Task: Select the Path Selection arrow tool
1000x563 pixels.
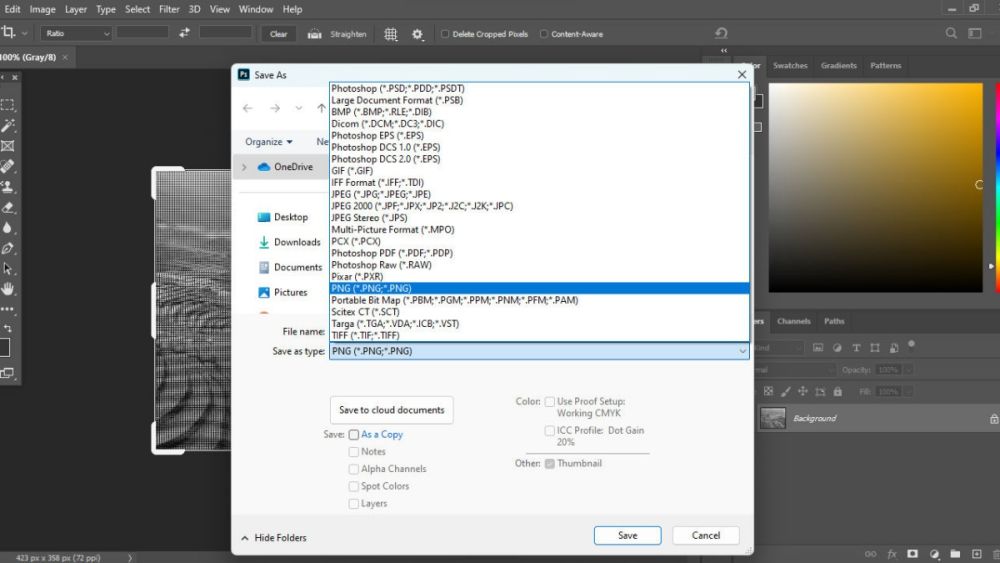Action: 8,268
